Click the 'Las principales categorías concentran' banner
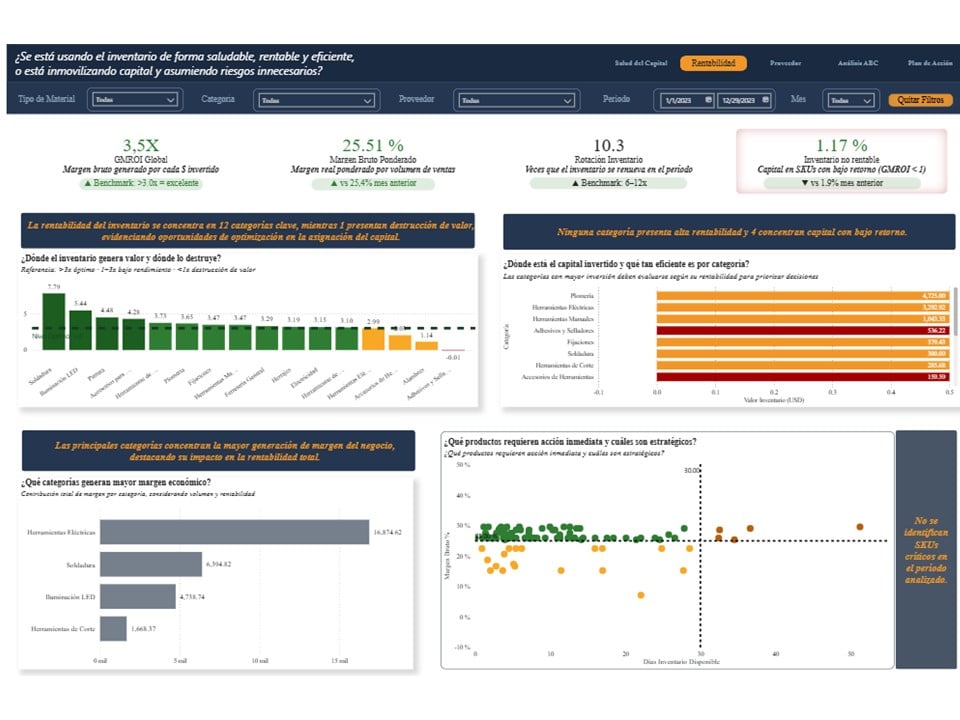960x720 pixels. pyautogui.click(x=219, y=451)
